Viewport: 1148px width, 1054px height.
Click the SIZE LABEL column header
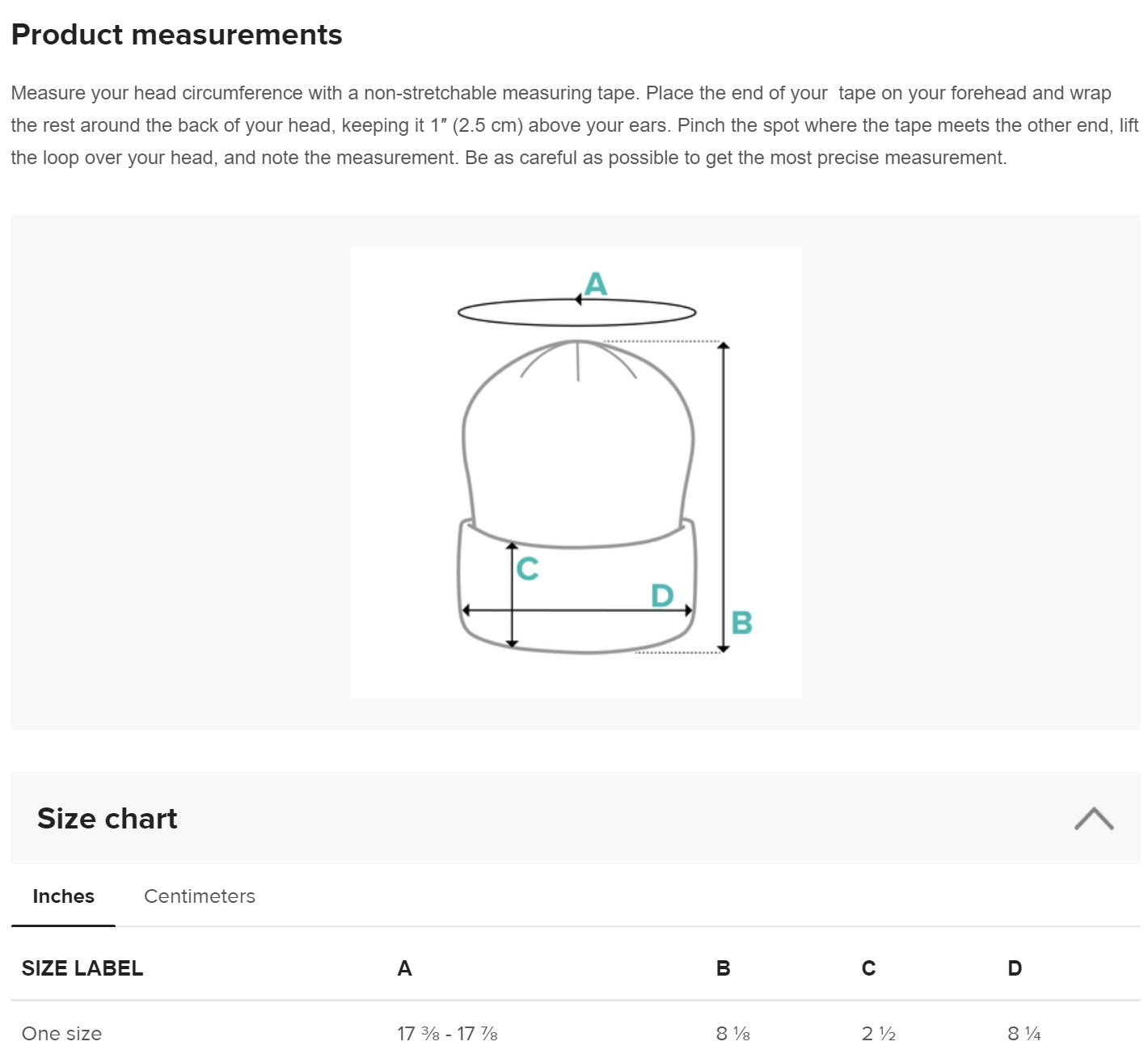pos(82,968)
